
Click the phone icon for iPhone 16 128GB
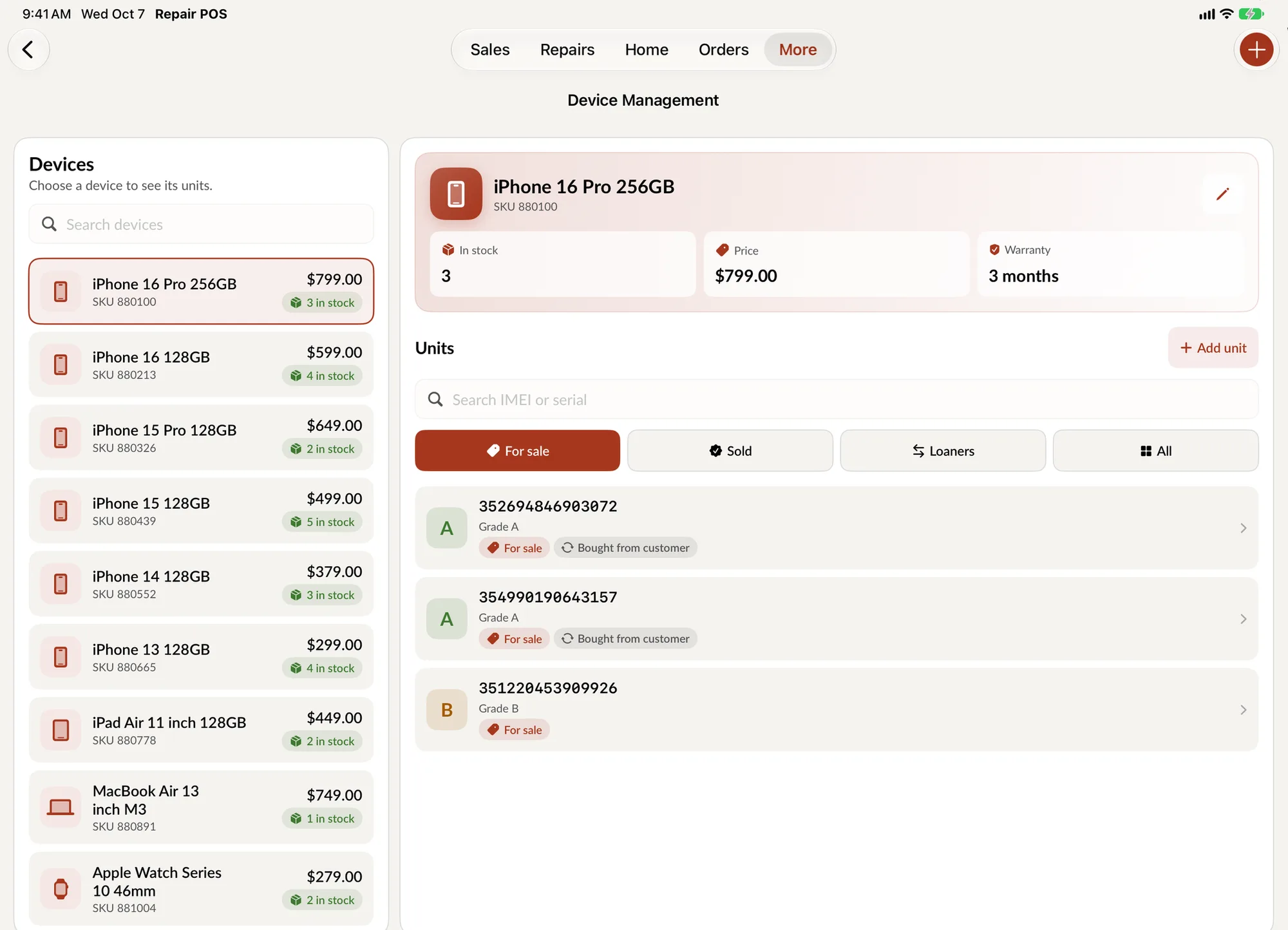61,365
